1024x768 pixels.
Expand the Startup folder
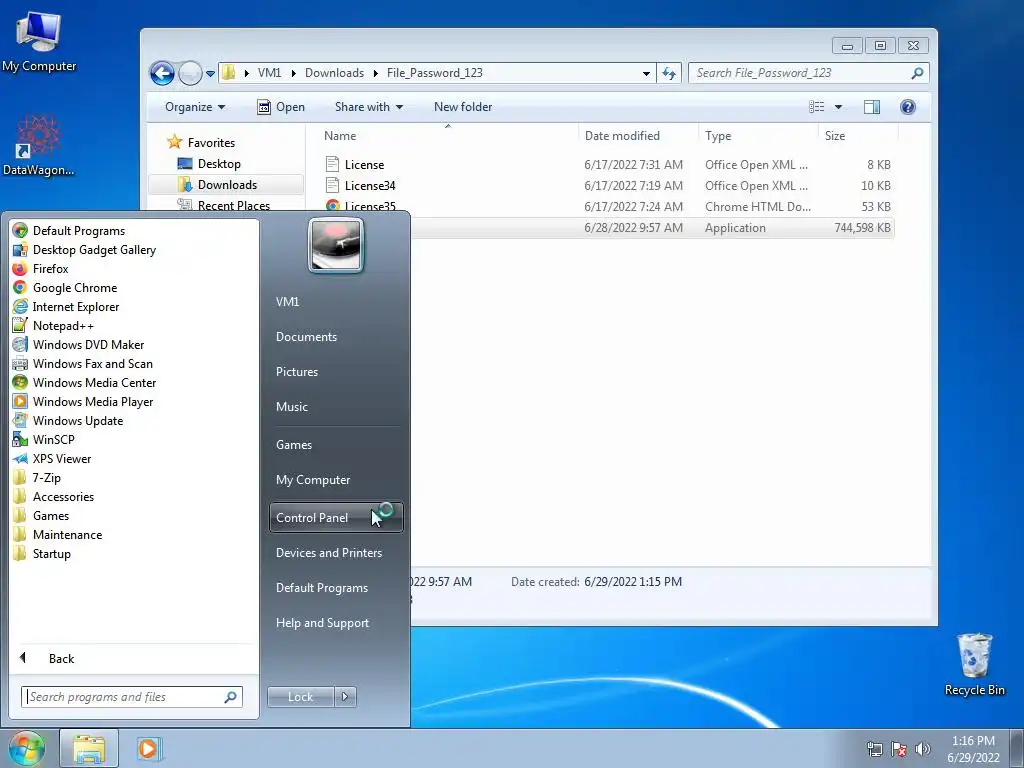click(x=51, y=552)
